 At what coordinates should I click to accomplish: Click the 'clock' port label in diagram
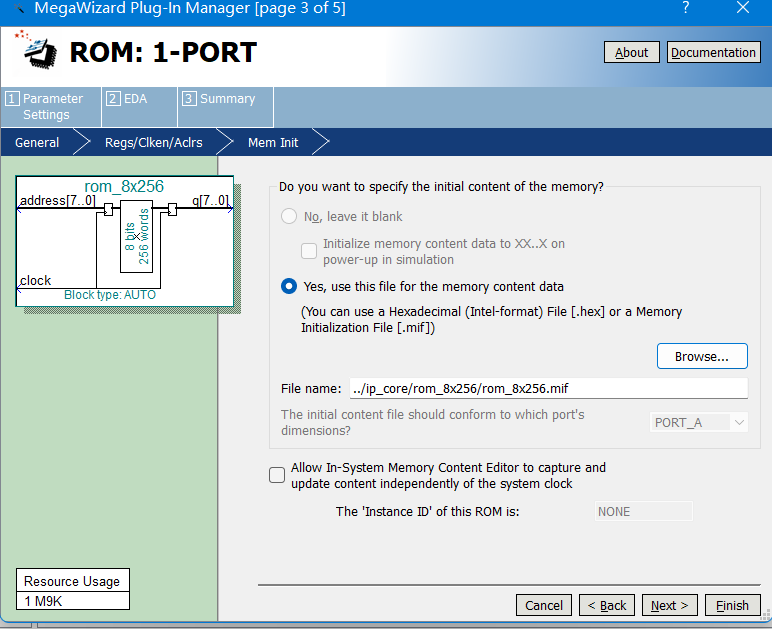click(x=35, y=281)
